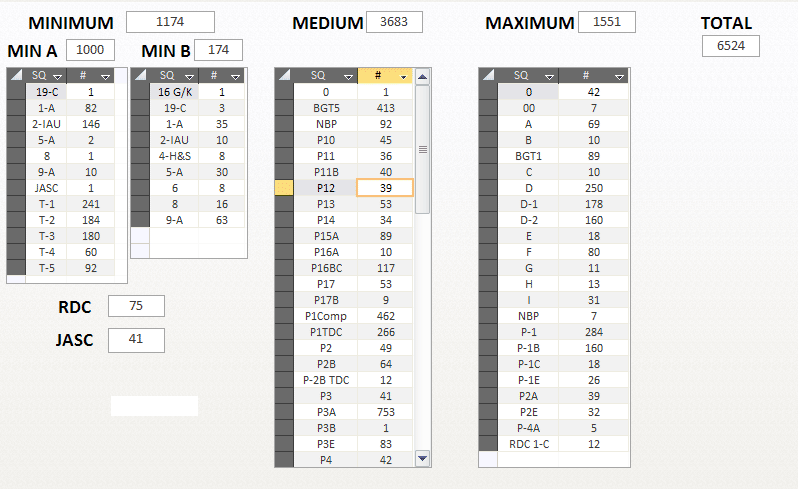Select the P3A value cell 753
The height and width of the screenshot is (489, 798).
coord(386,412)
